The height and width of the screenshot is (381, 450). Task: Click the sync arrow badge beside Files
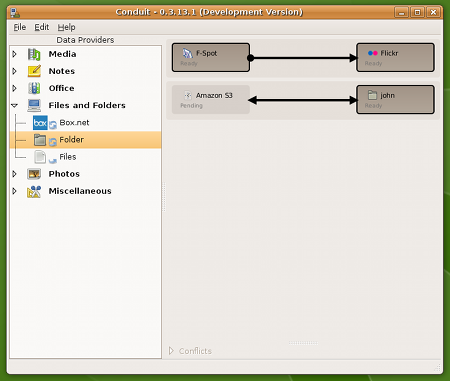pyautogui.click(x=53, y=161)
